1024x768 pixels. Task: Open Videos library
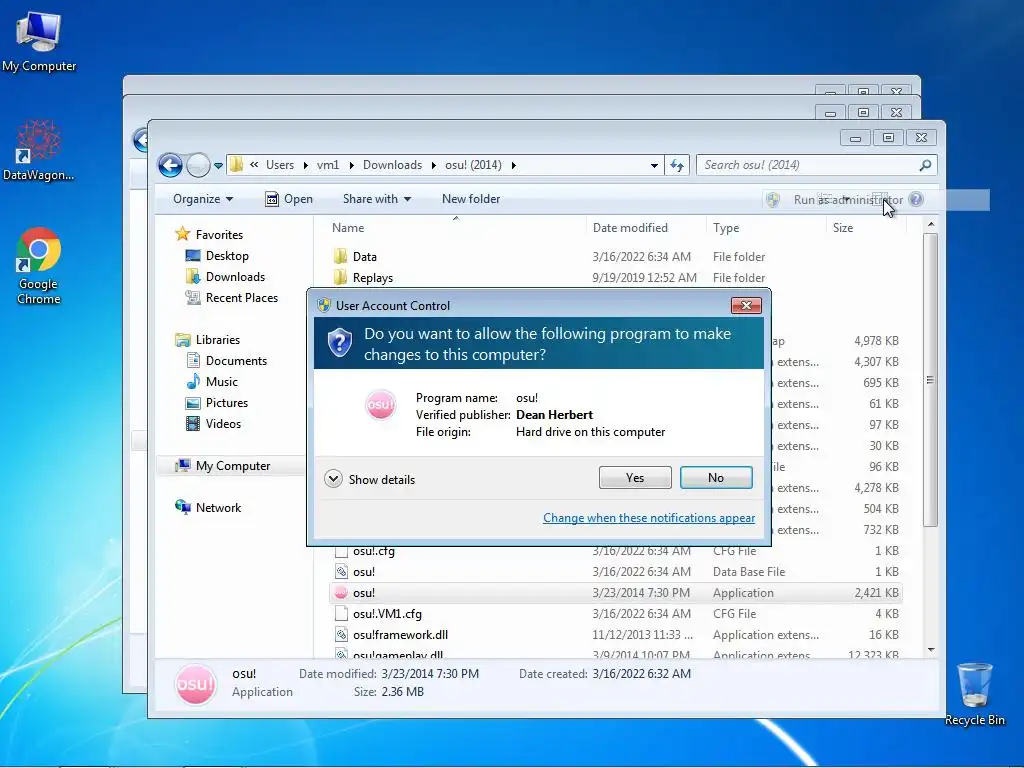click(214, 423)
